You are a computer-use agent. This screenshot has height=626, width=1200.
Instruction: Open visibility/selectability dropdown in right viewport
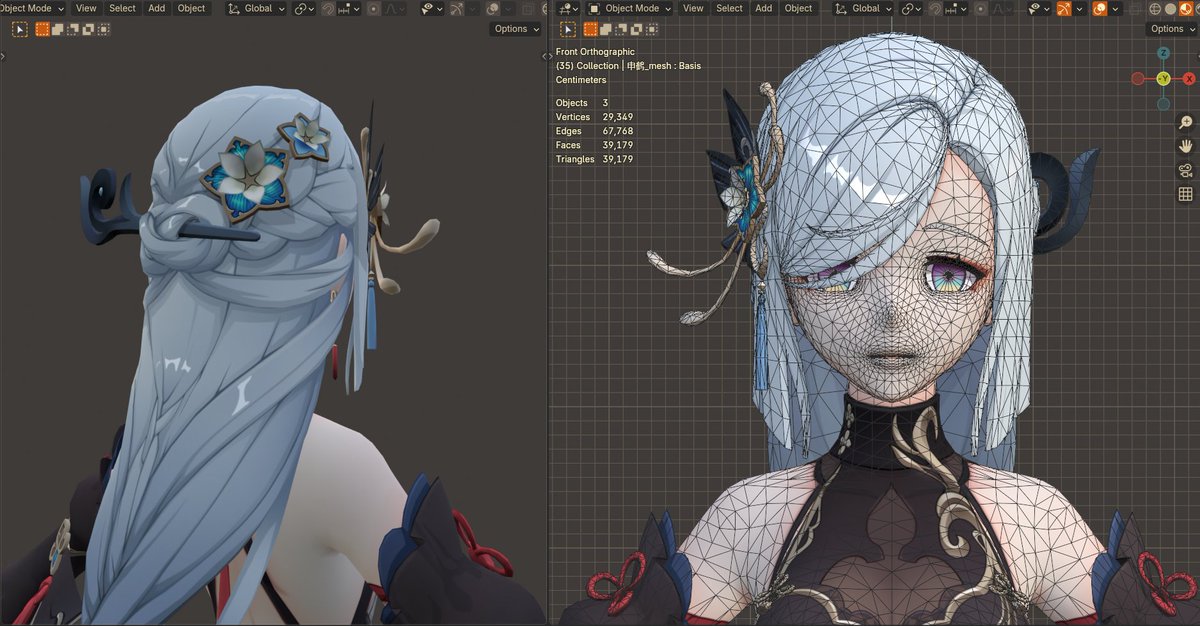(1038, 8)
